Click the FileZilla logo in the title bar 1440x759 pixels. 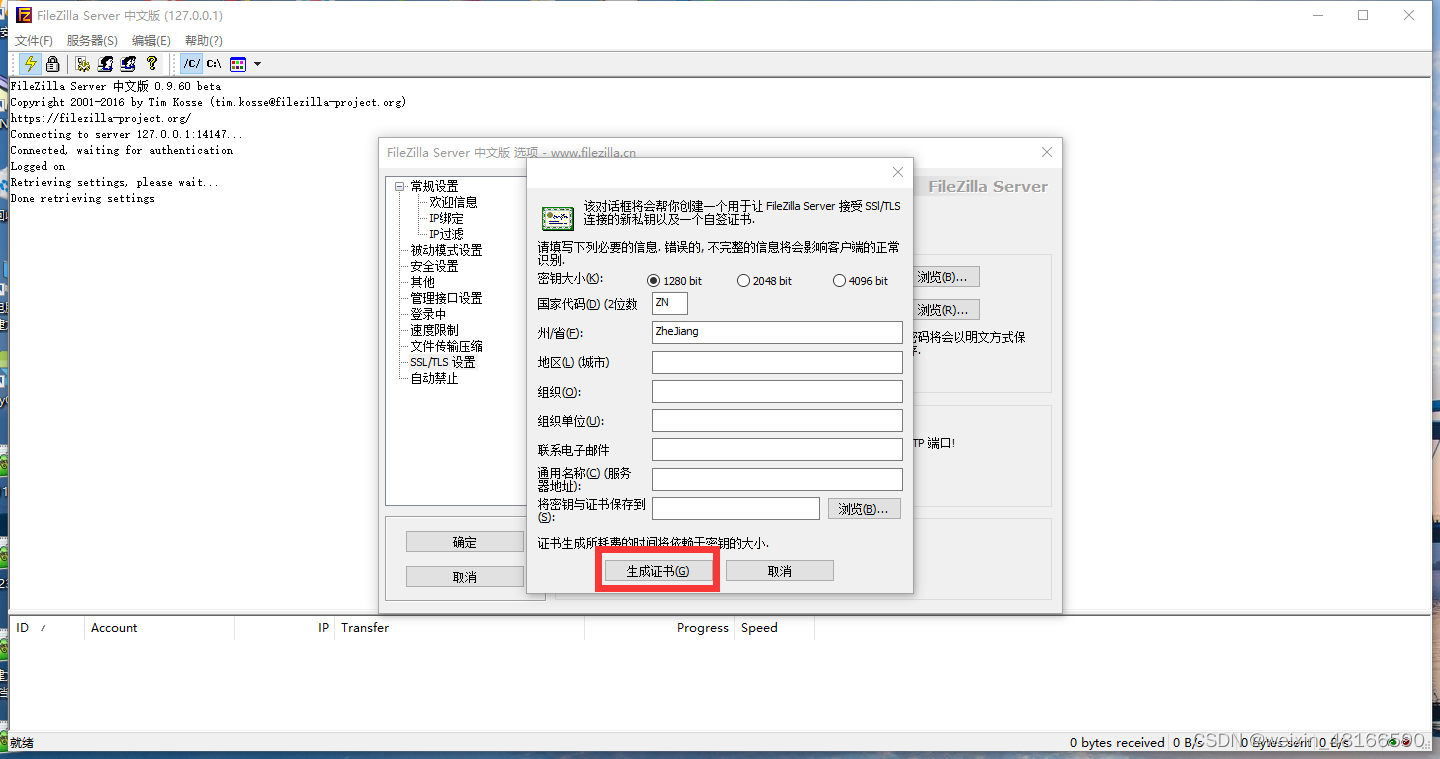(23, 15)
